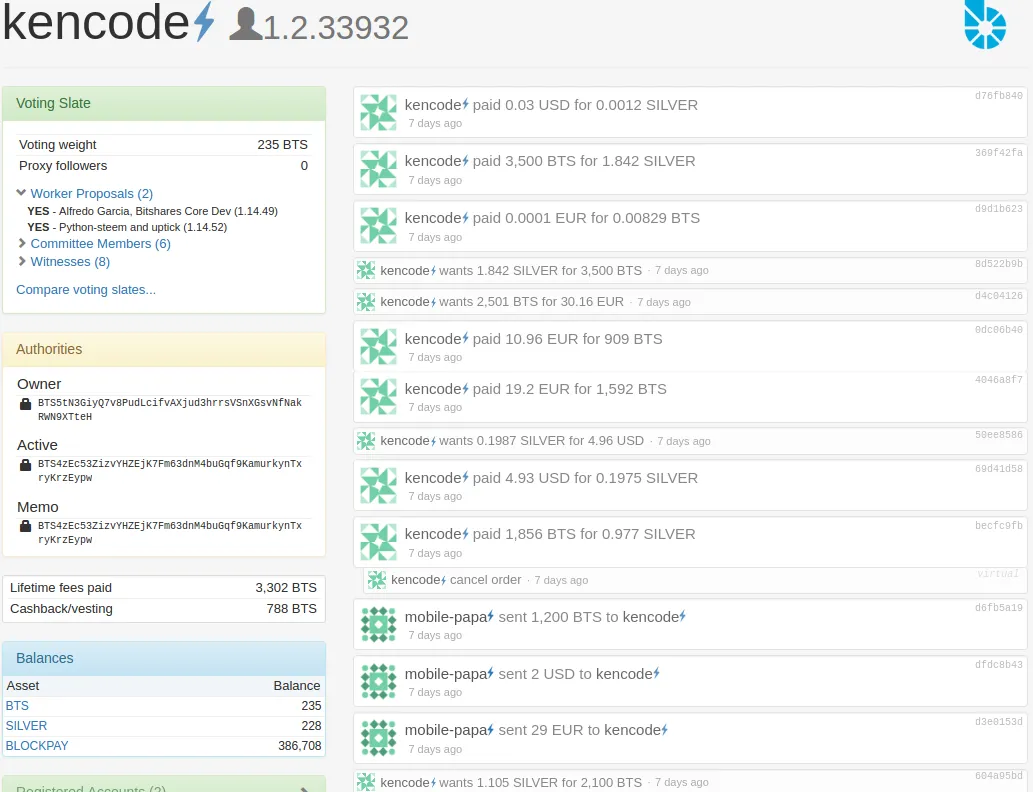Click small identicon of wants 1.842 SILVER row
Screen dimensions: 1033x792
pyautogui.click(x=366, y=270)
